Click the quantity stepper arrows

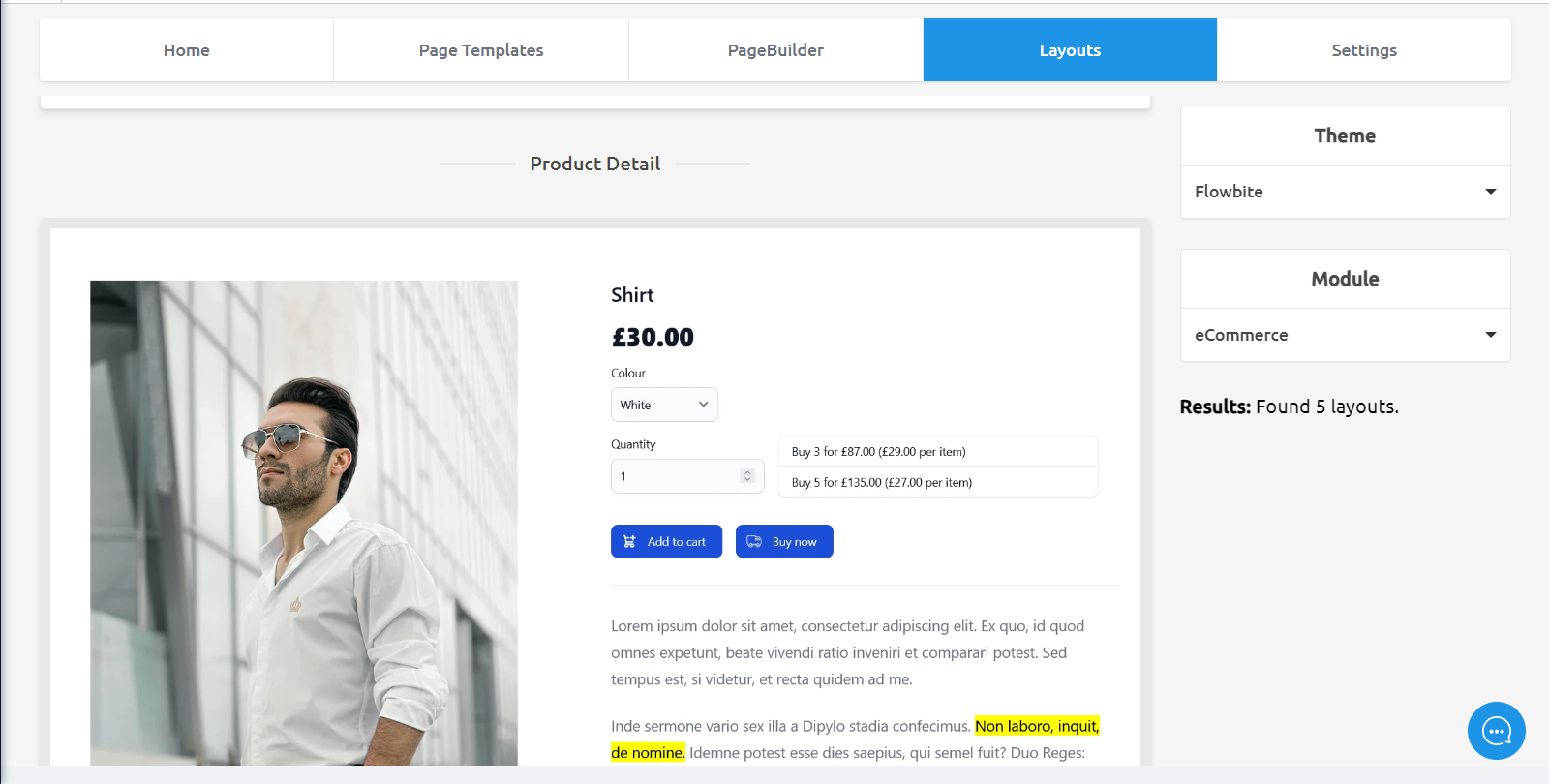(x=746, y=476)
